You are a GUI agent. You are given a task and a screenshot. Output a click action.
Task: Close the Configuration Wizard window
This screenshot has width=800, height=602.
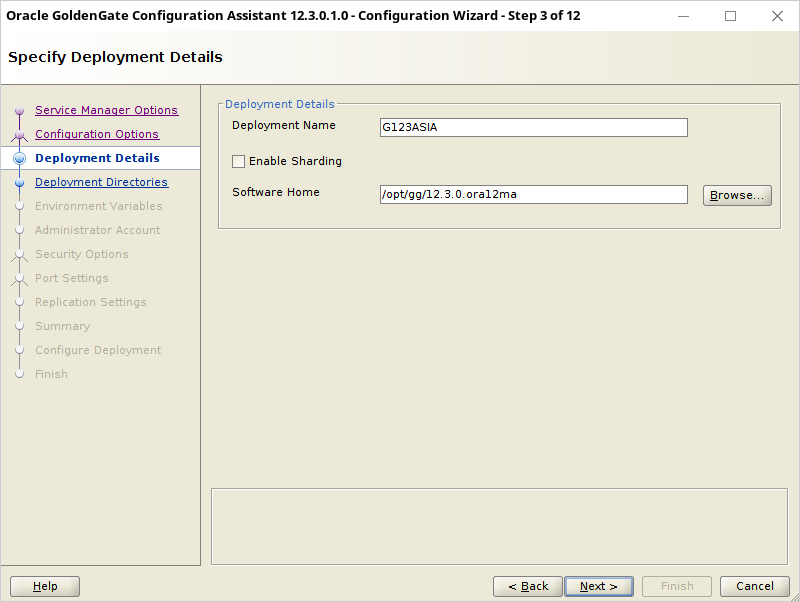pyautogui.click(x=777, y=16)
